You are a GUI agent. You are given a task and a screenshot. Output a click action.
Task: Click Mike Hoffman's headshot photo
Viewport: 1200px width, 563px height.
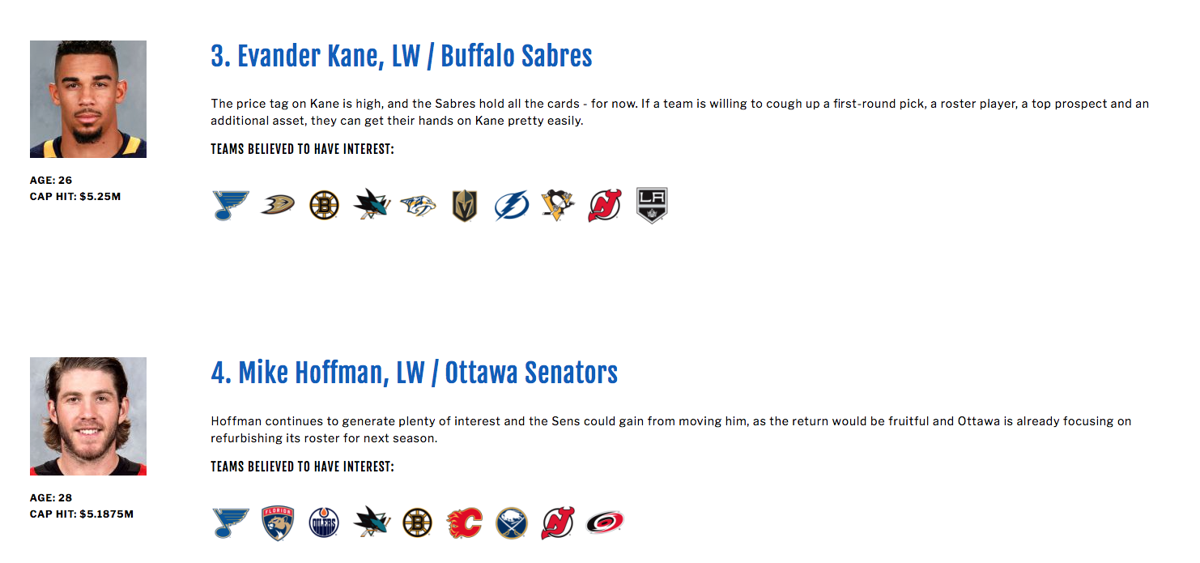pos(88,416)
